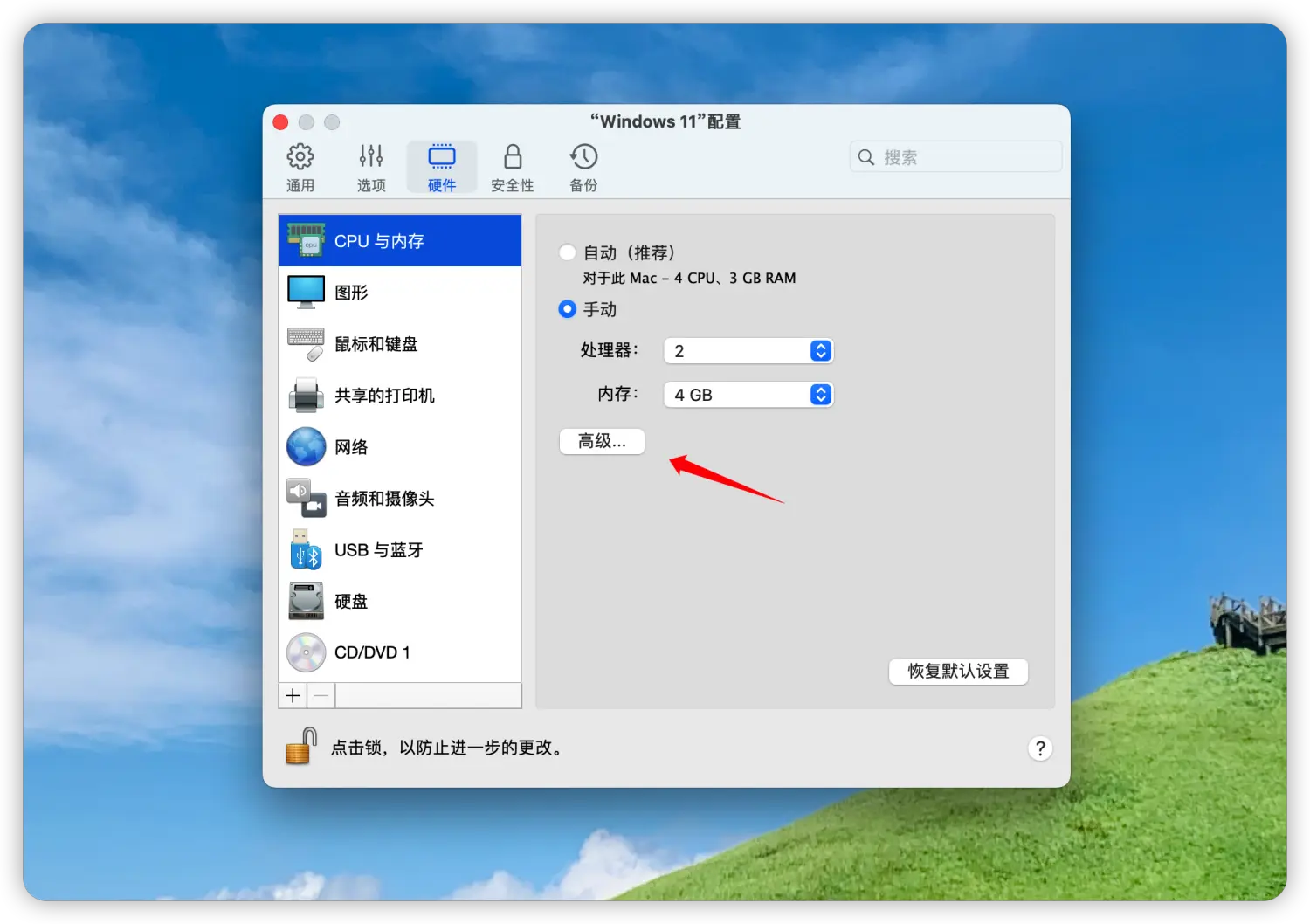Select the 硬件 hardware chip icon
This screenshot has width=1310, height=924.
coord(442,156)
